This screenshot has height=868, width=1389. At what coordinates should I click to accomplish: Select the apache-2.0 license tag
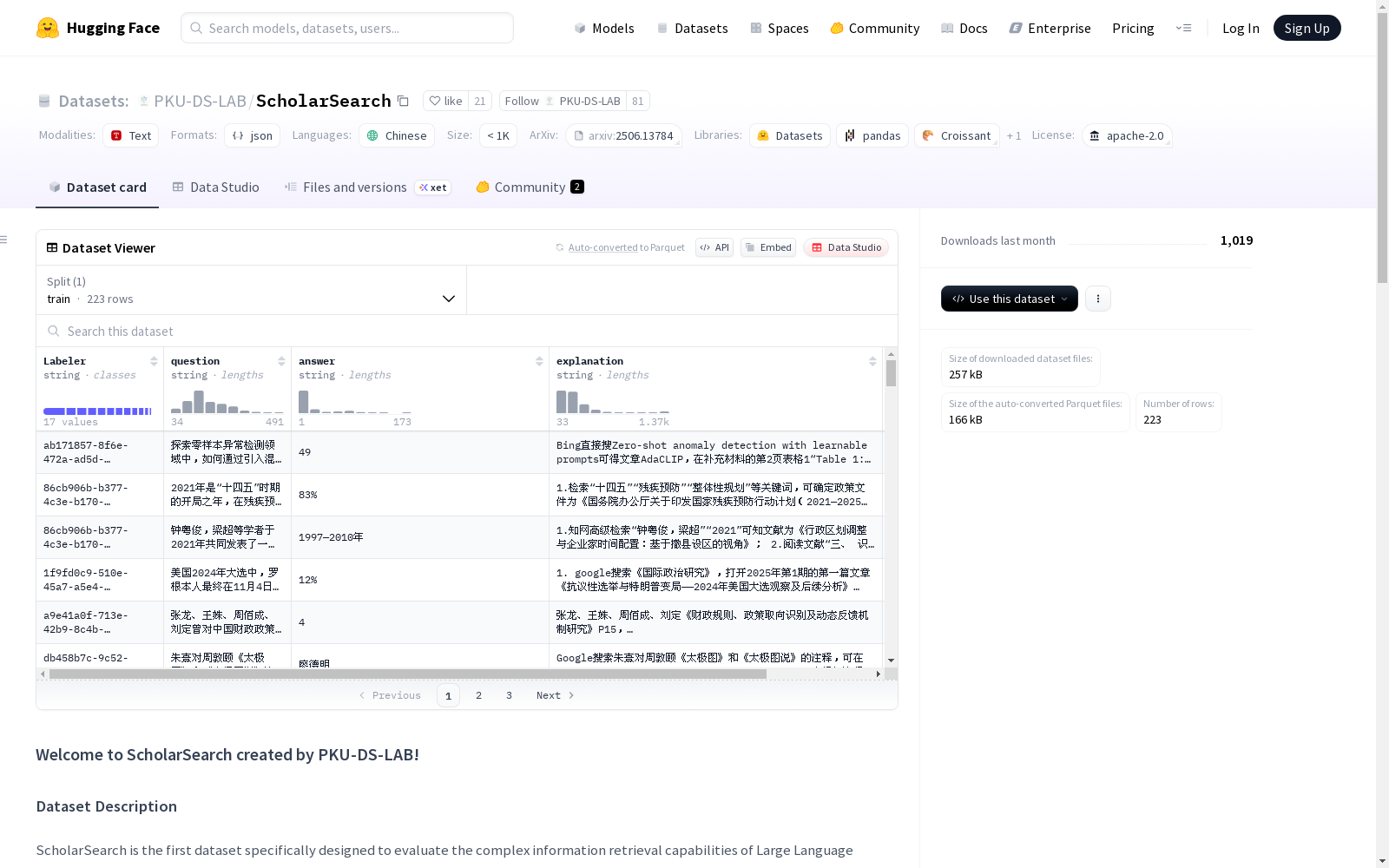pyautogui.click(x=1127, y=135)
